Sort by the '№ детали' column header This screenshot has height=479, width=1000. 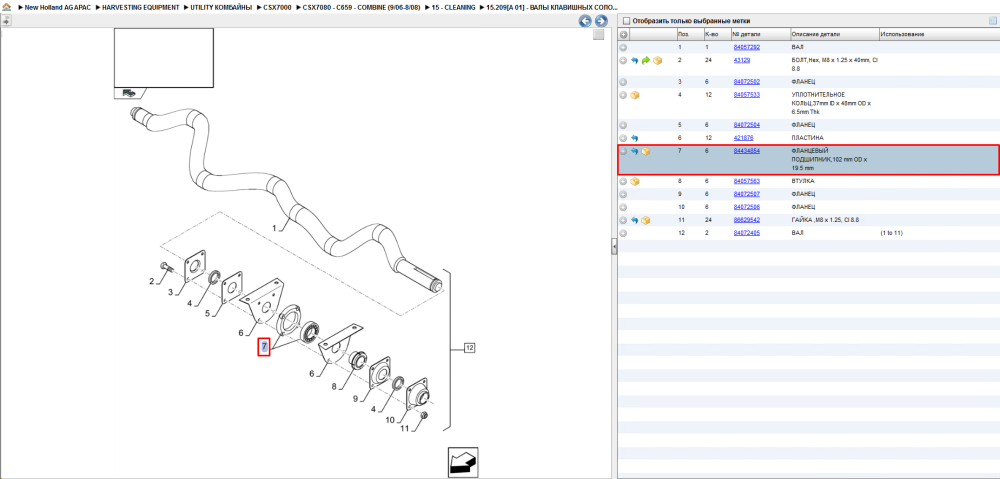point(760,34)
